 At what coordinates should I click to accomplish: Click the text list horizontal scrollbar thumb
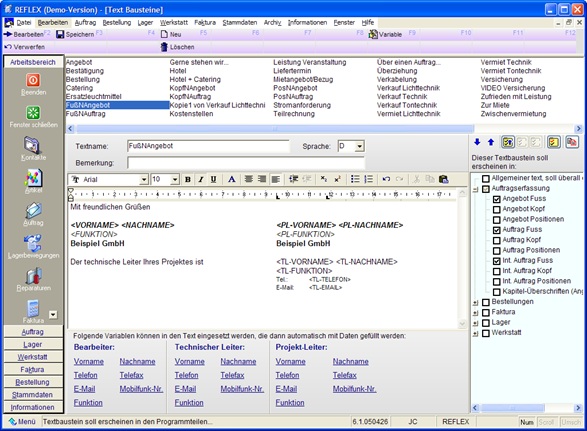tap(275, 128)
